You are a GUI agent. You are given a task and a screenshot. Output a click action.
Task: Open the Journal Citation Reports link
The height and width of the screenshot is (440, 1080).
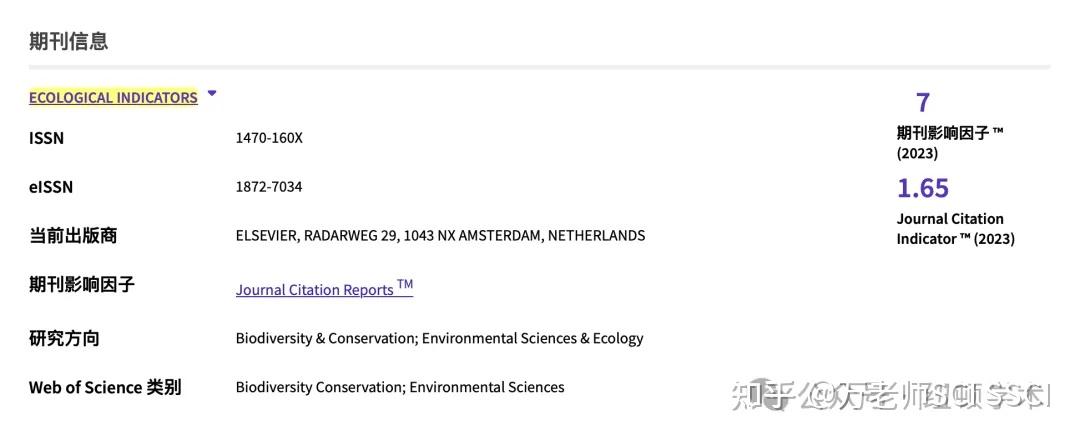coord(324,289)
